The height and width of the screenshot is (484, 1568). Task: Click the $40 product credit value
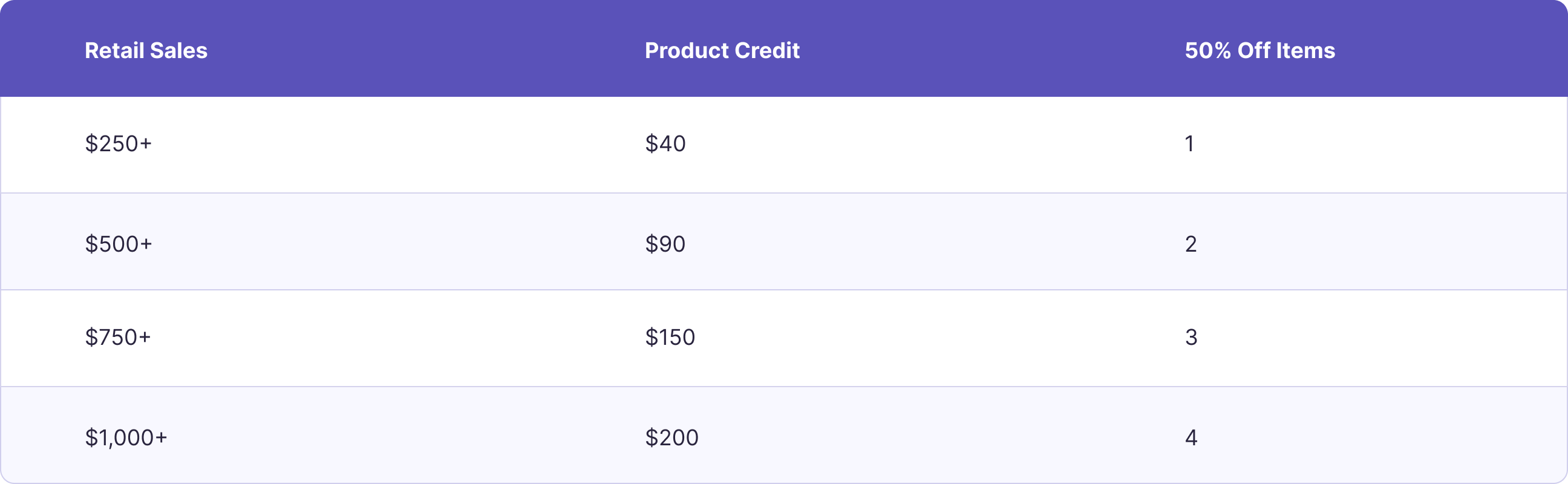tap(665, 144)
